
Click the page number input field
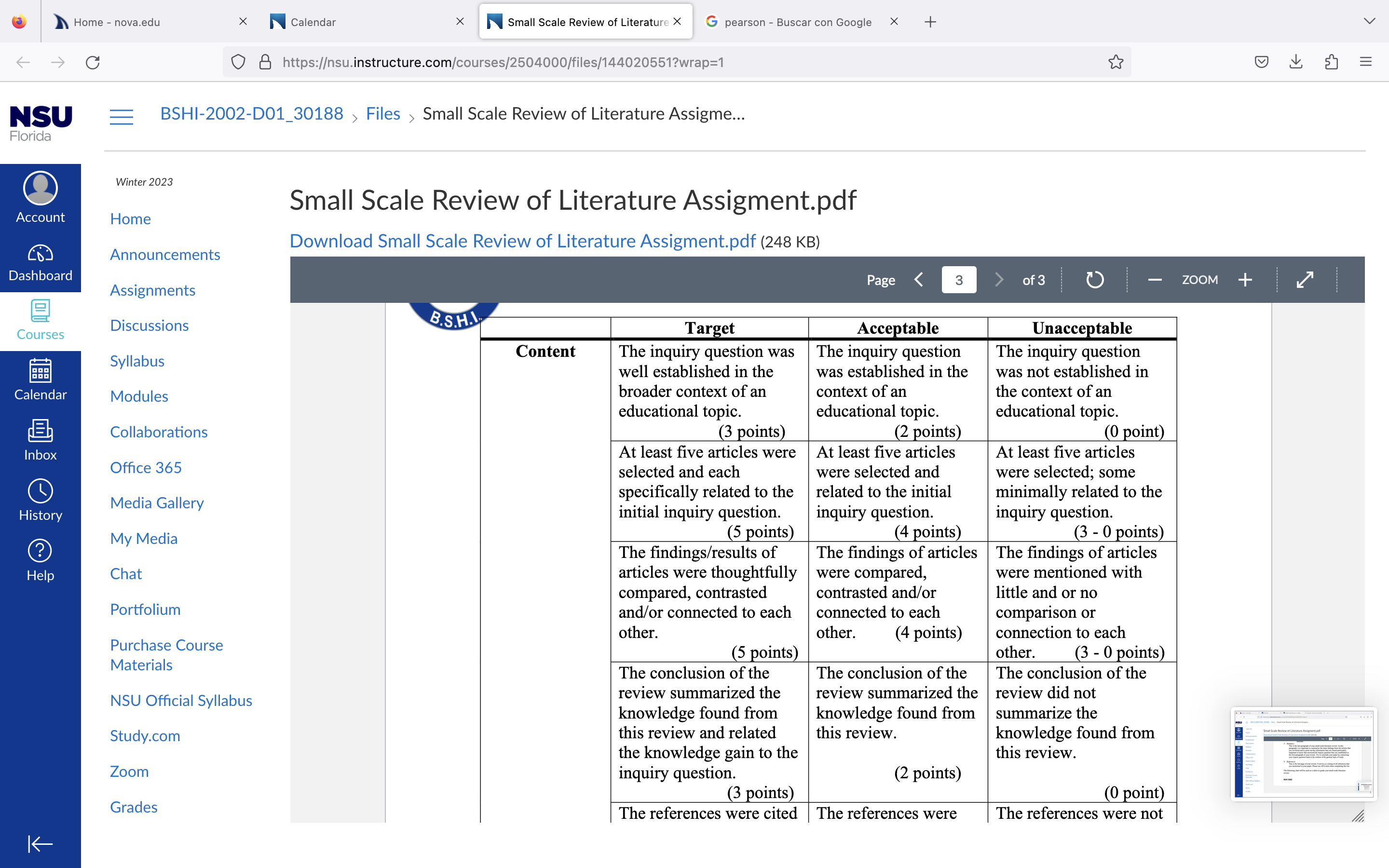pos(958,280)
